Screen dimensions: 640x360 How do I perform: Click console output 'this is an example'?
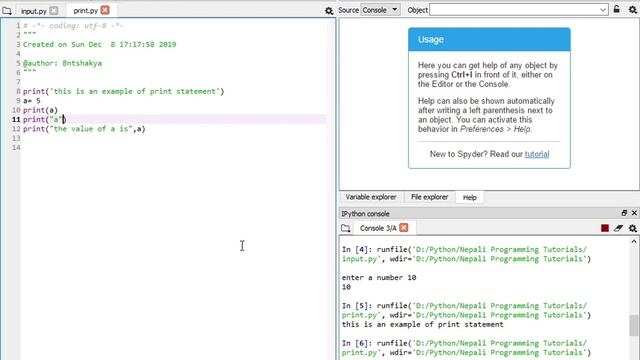pos(422,324)
